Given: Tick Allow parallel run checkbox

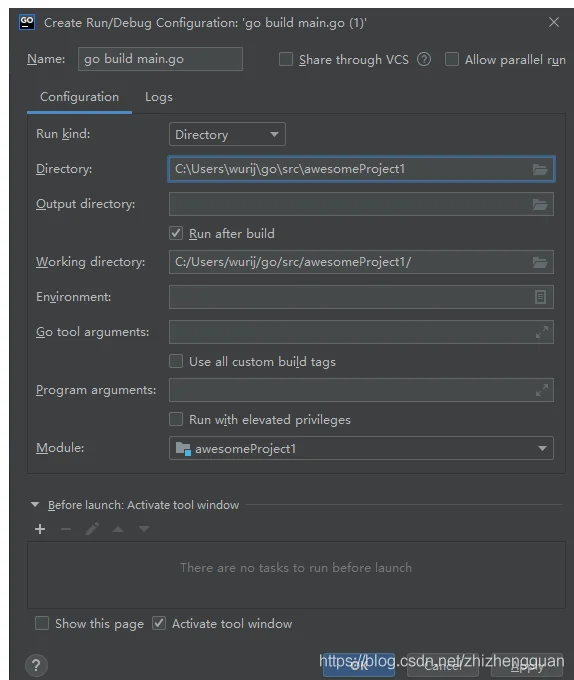Looking at the screenshot, I should [x=452, y=59].
